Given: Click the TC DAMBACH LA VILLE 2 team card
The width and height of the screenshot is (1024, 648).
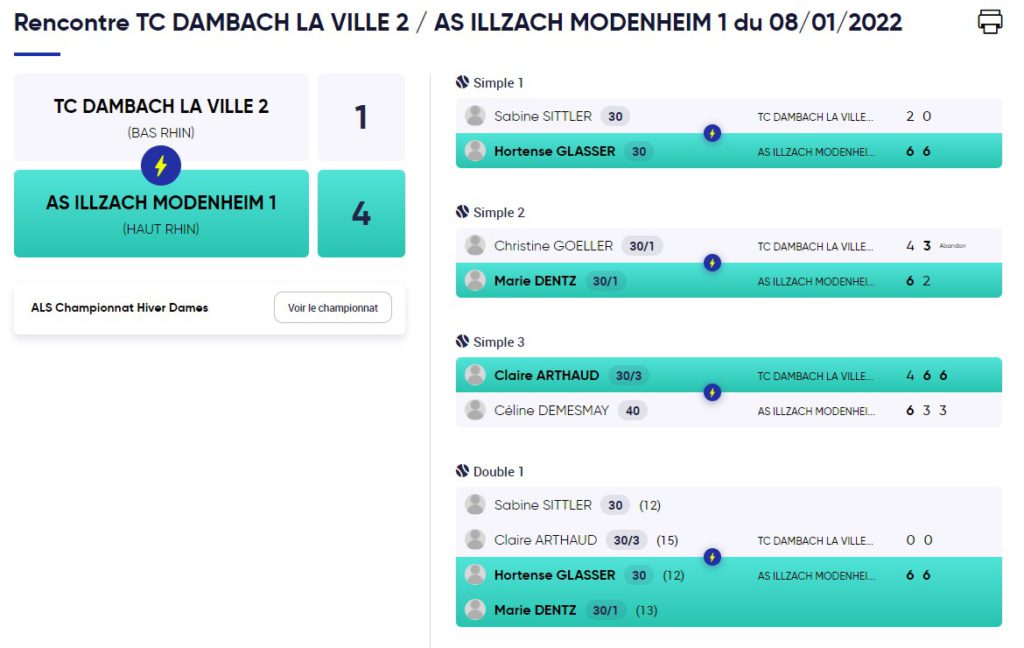Looking at the screenshot, I should [161, 118].
